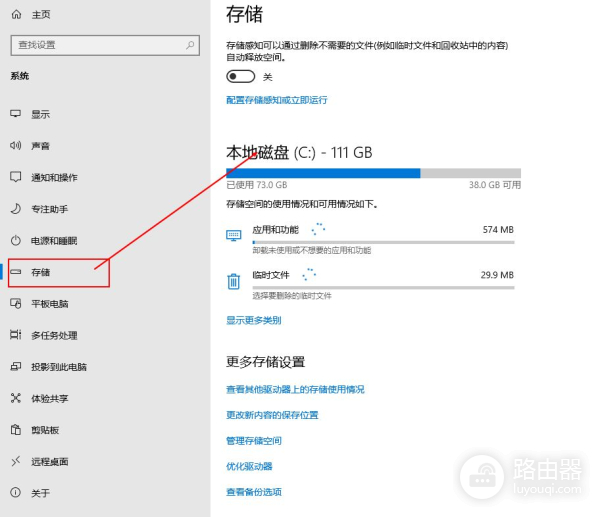600x517 pixels.
Task: Click the 临时文件 usage bar
Action: (383, 287)
